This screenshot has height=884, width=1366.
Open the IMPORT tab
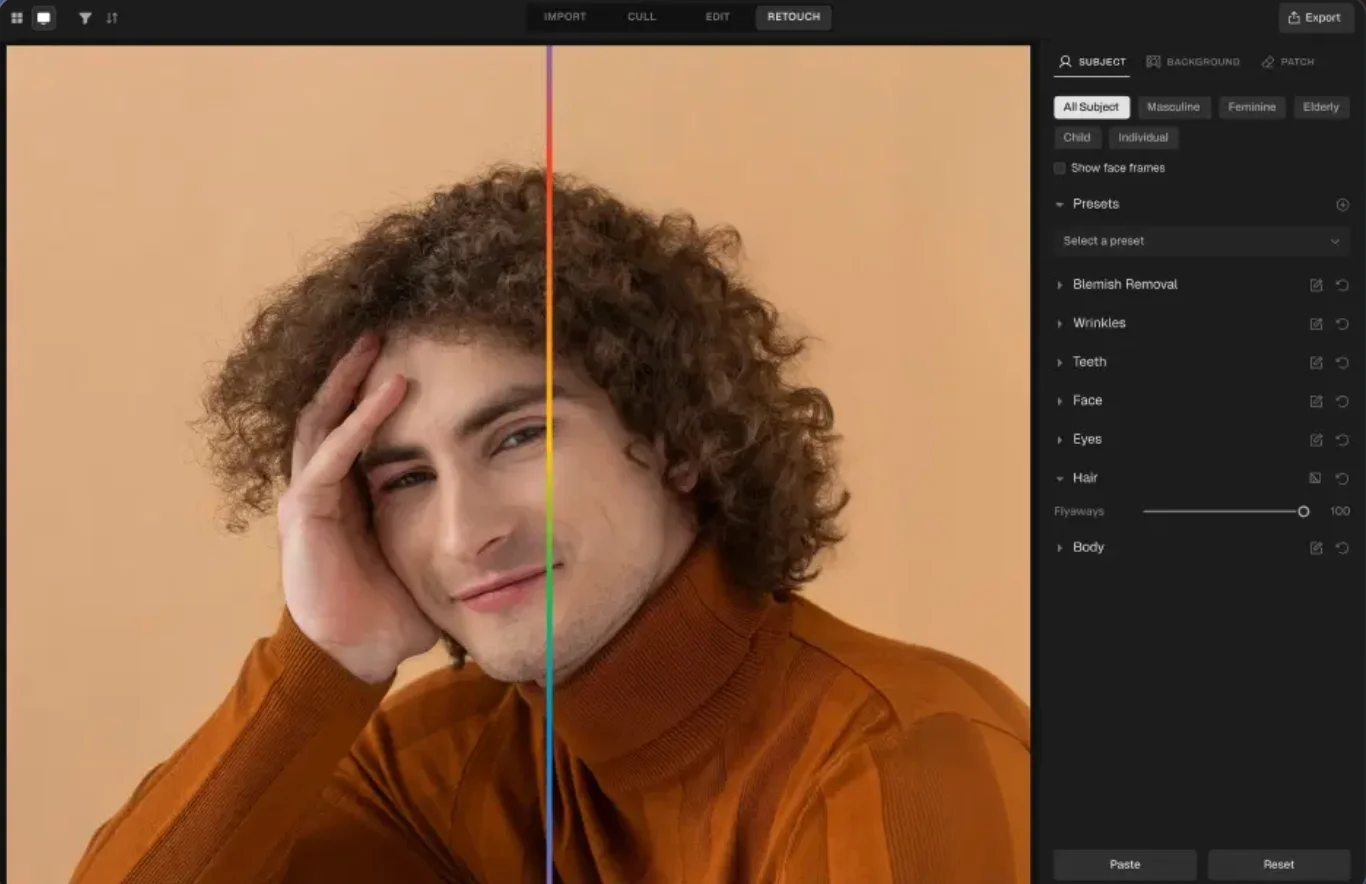[x=565, y=17]
